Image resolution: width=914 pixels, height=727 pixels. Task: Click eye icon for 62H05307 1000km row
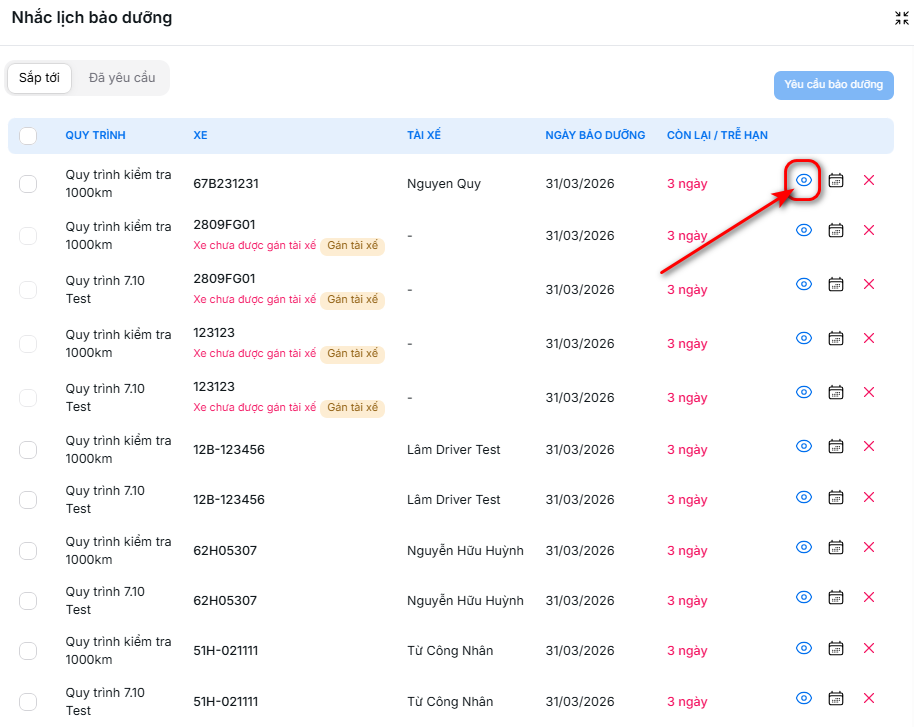[803, 547]
